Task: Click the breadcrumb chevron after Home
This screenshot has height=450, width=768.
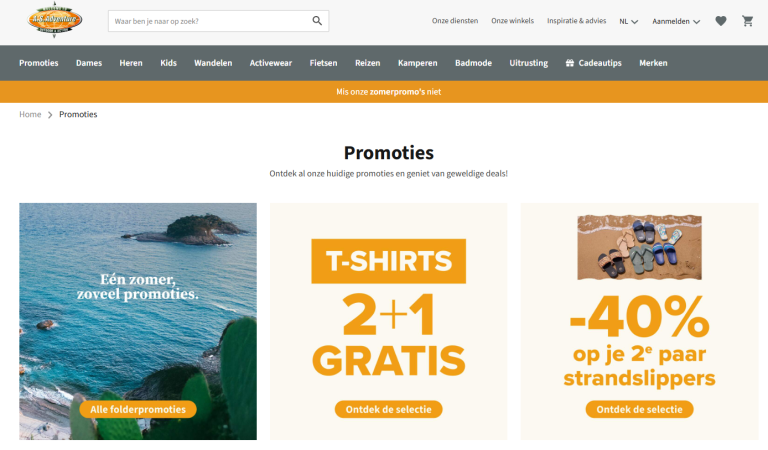Action: (x=50, y=115)
